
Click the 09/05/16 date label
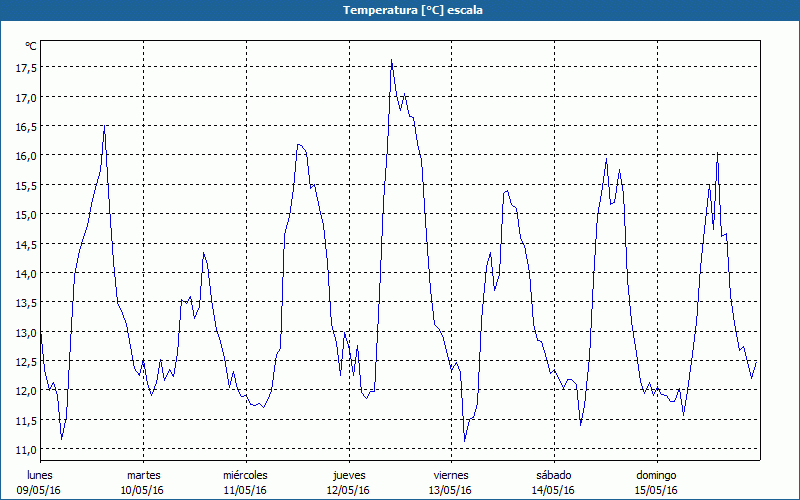click(x=40, y=490)
